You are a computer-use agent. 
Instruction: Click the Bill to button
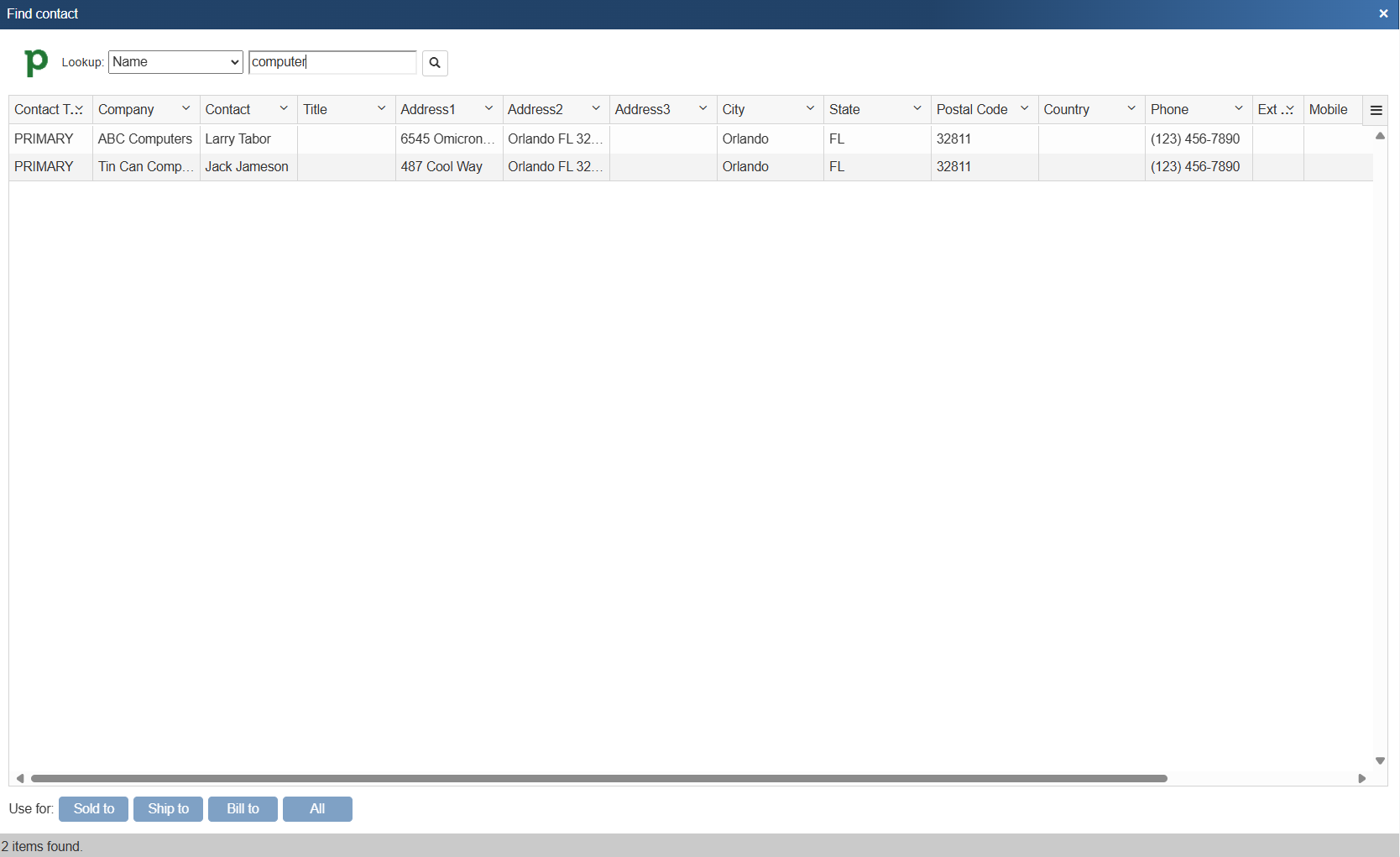pyautogui.click(x=243, y=808)
